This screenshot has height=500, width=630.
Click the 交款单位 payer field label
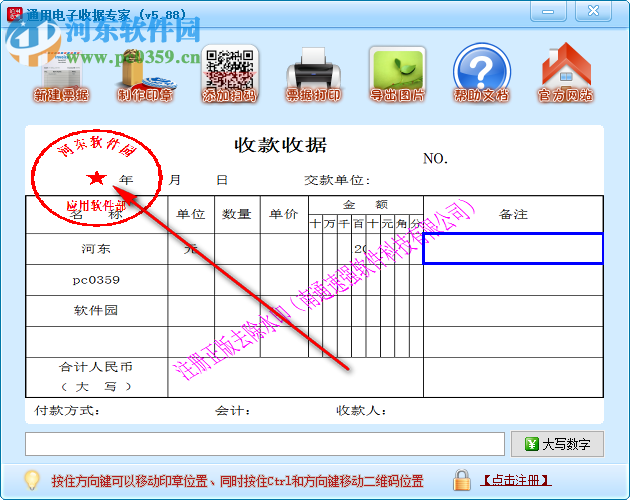coord(337,180)
